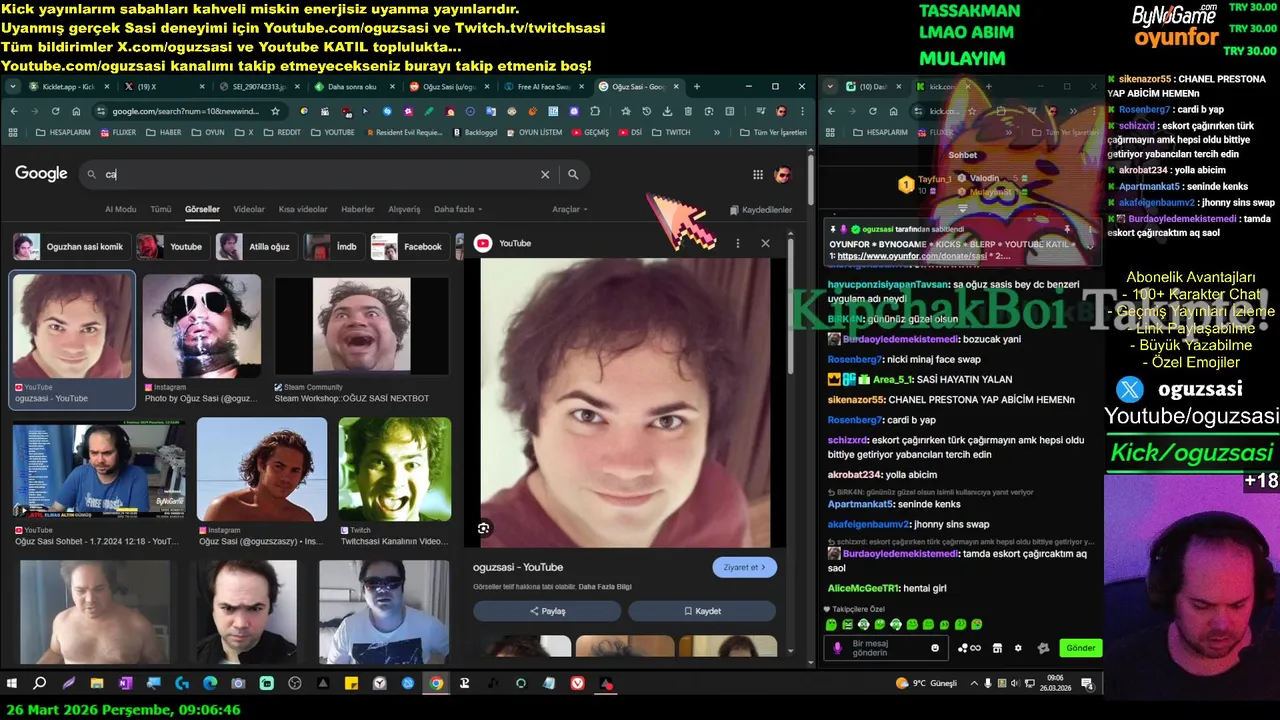Open the YOUTUBE bookmarks folder
The image size is (1280, 720).
pyautogui.click(x=333, y=132)
